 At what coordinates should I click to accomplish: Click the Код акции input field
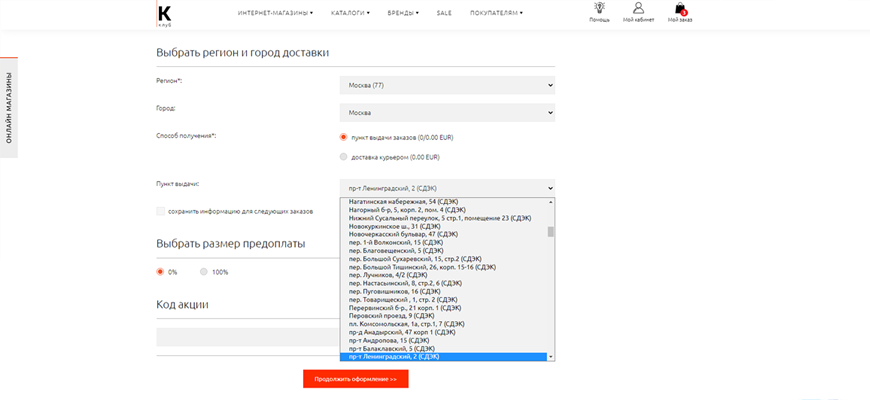click(x=248, y=337)
